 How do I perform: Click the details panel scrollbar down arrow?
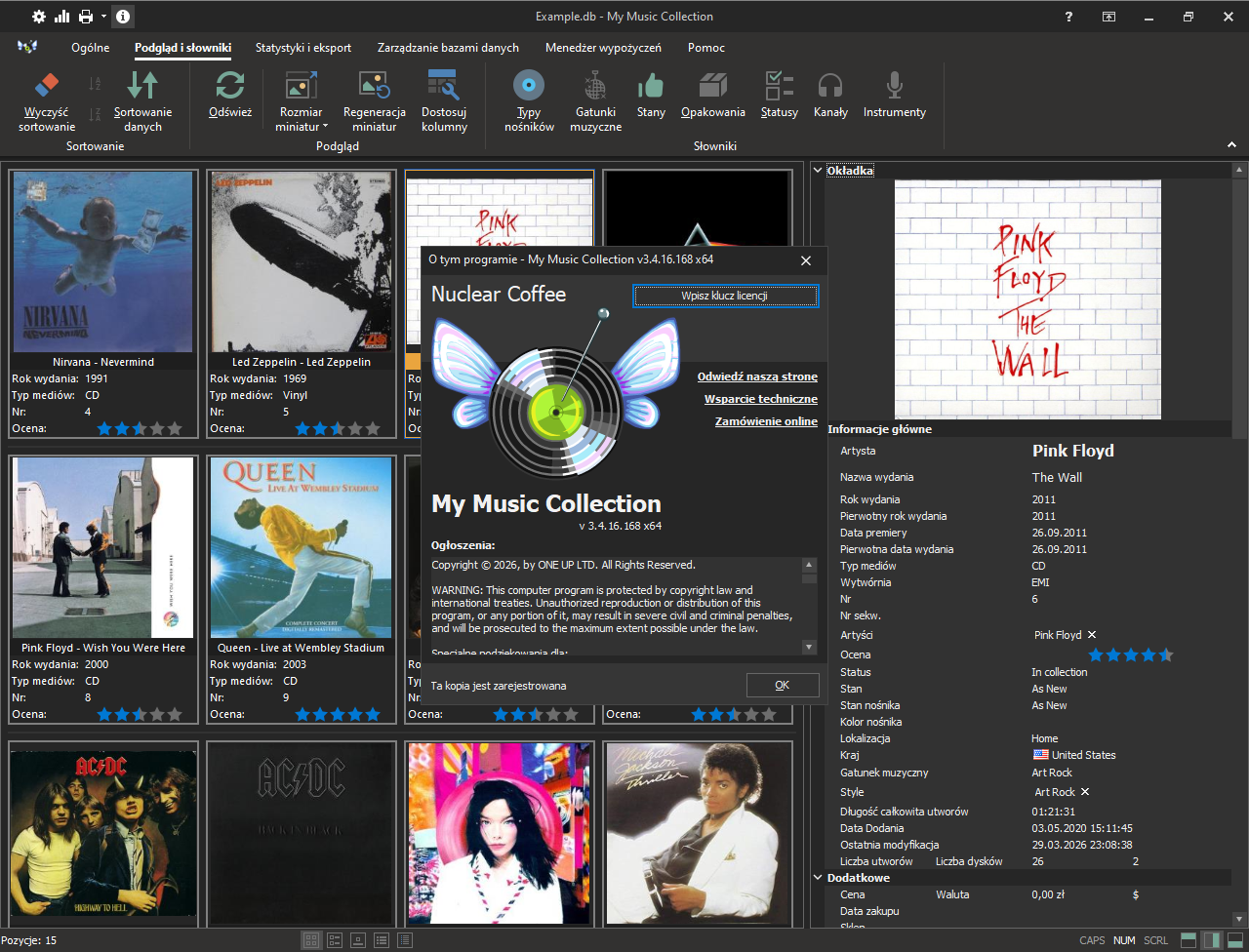(x=1240, y=919)
